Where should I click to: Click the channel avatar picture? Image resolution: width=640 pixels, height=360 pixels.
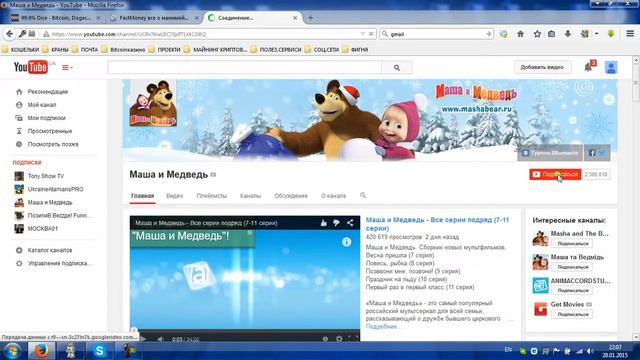[x=153, y=103]
